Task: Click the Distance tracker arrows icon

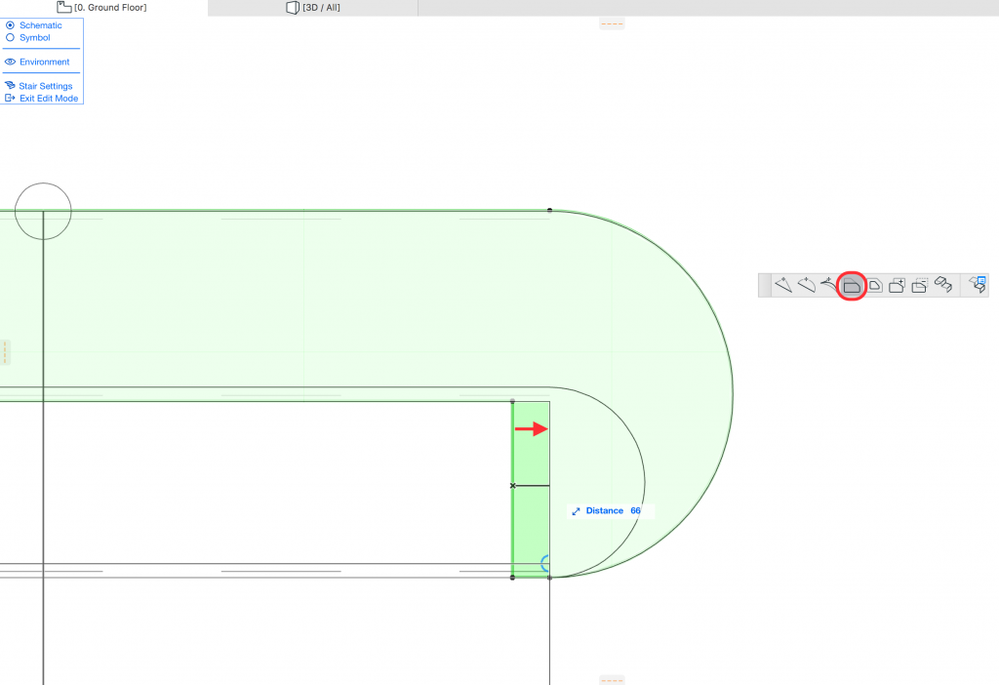Action: pos(576,511)
